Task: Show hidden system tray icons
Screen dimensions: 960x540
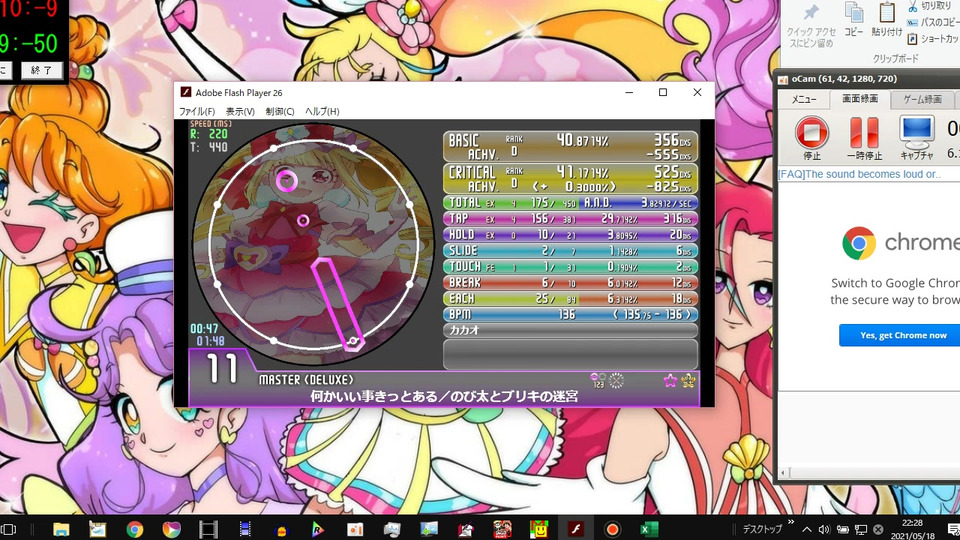Action: [807, 529]
